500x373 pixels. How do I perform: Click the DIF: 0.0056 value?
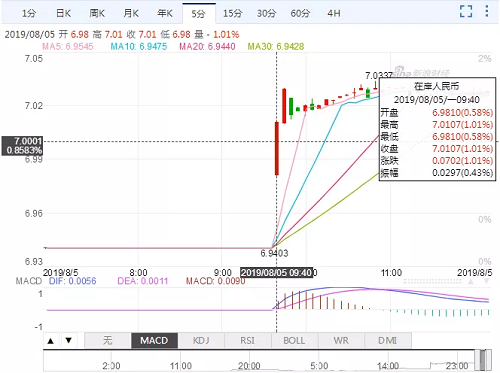coord(73,281)
